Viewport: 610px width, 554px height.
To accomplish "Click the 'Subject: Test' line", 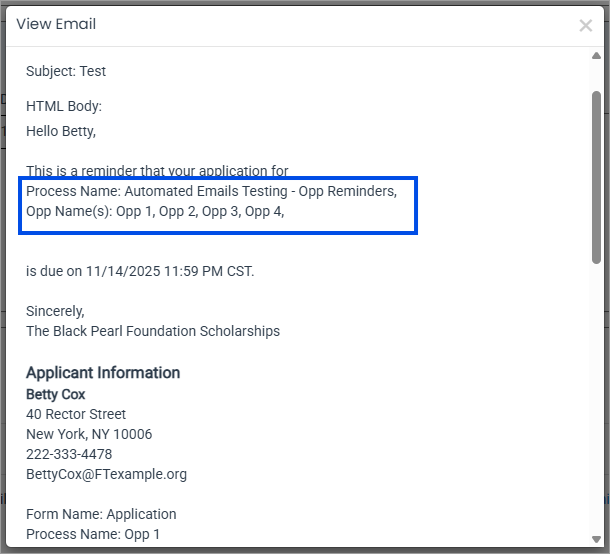I will pyautogui.click(x=66, y=71).
